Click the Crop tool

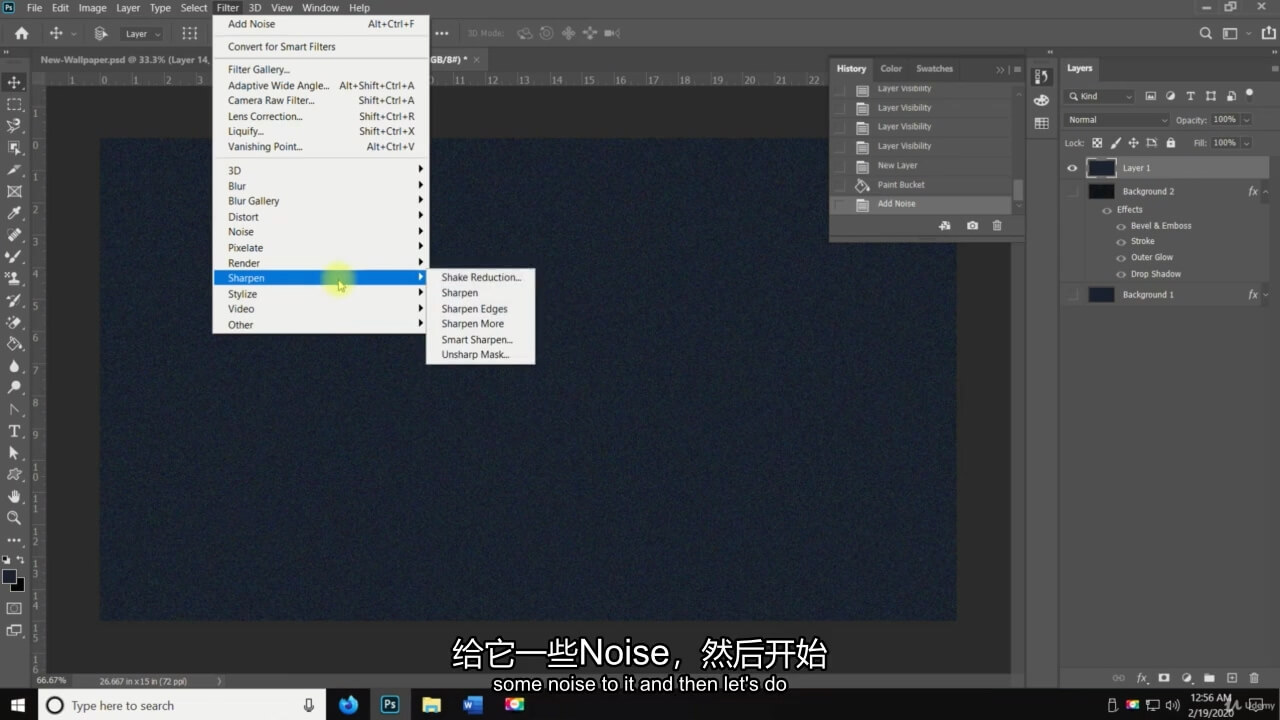(14, 169)
